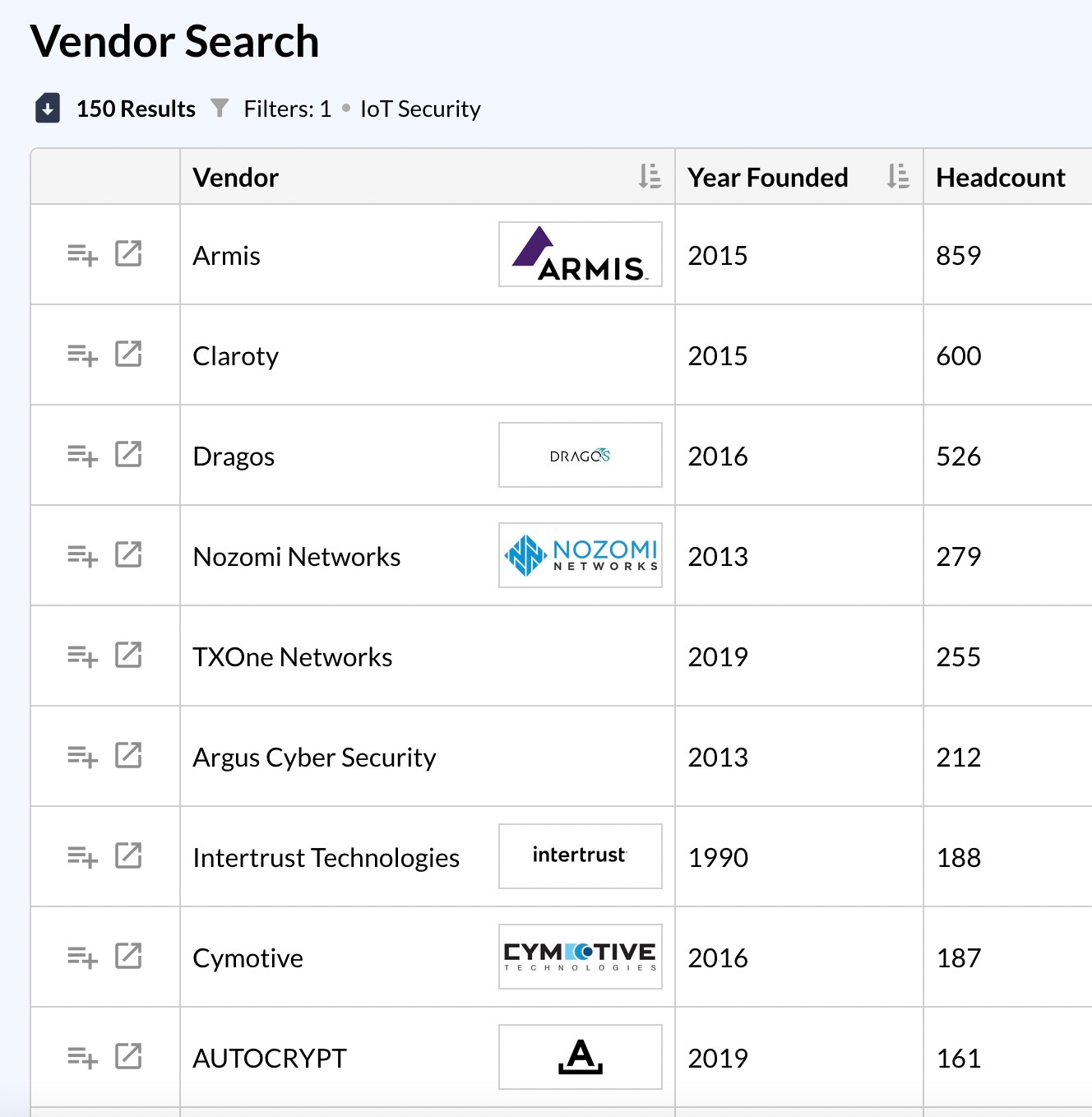
Task: Sort by Year Founded sort icon
Action: click(x=898, y=176)
